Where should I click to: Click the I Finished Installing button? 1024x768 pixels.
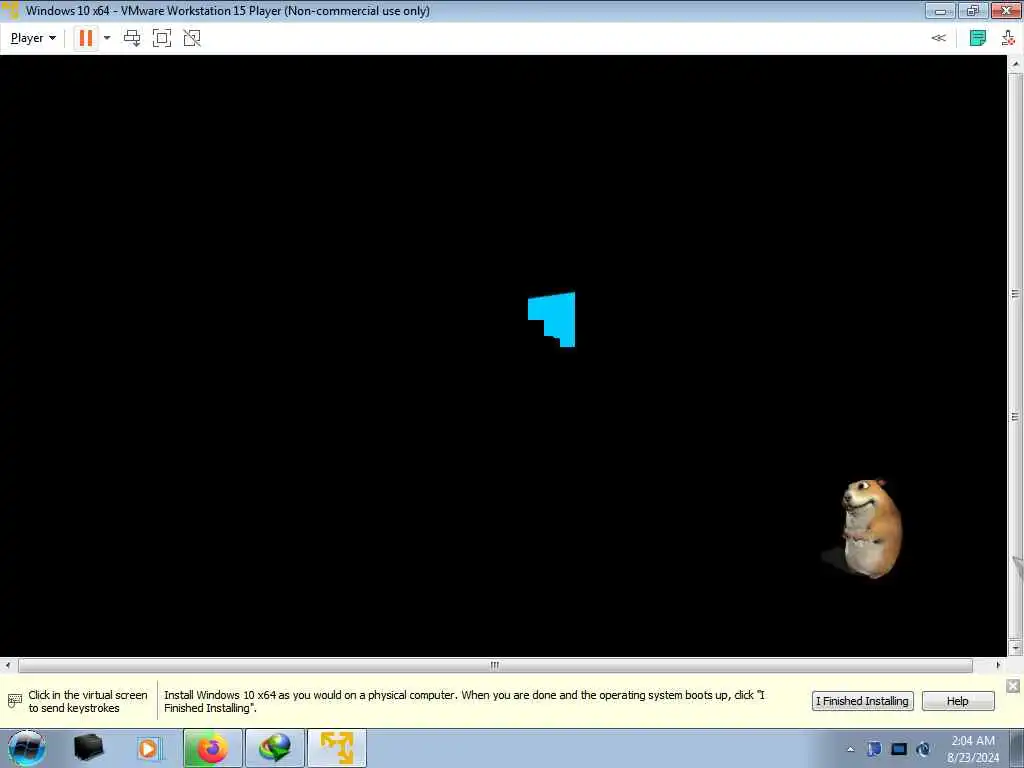tap(863, 701)
